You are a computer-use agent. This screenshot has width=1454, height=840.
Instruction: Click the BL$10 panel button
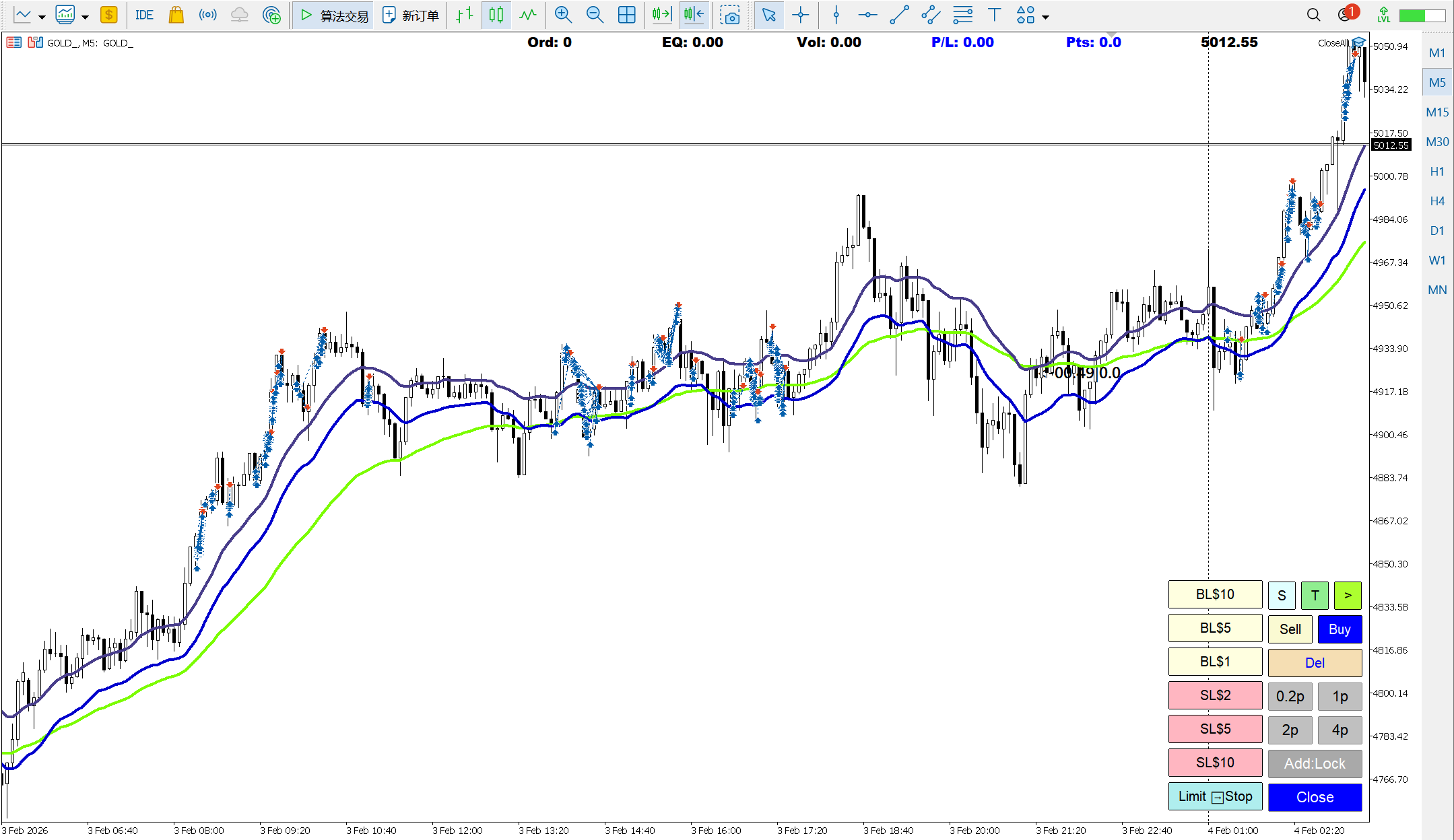tap(1215, 594)
